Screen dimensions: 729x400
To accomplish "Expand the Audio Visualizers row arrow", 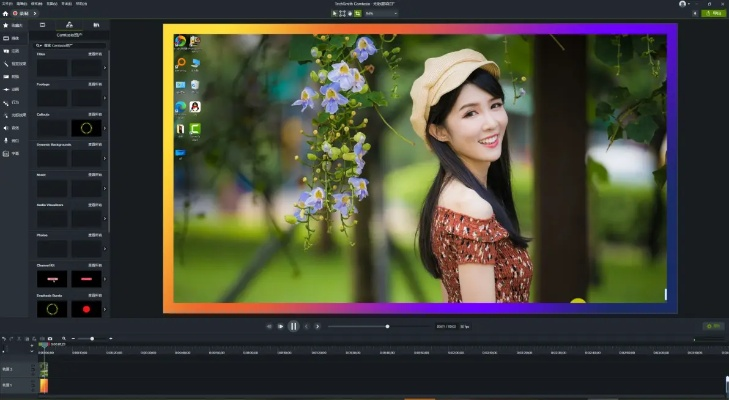I will tap(105, 219).
